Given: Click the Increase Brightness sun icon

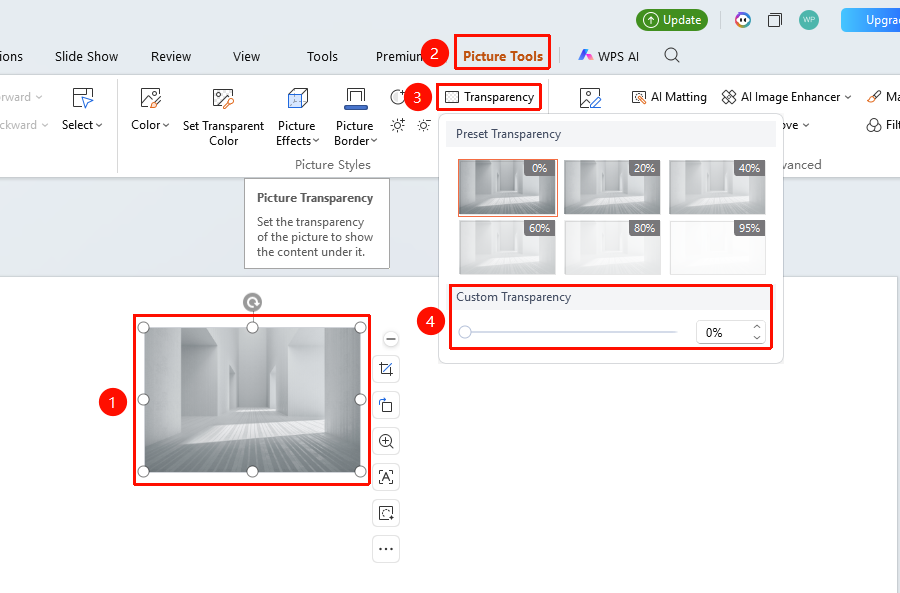Looking at the screenshot, I should (397, 125).
